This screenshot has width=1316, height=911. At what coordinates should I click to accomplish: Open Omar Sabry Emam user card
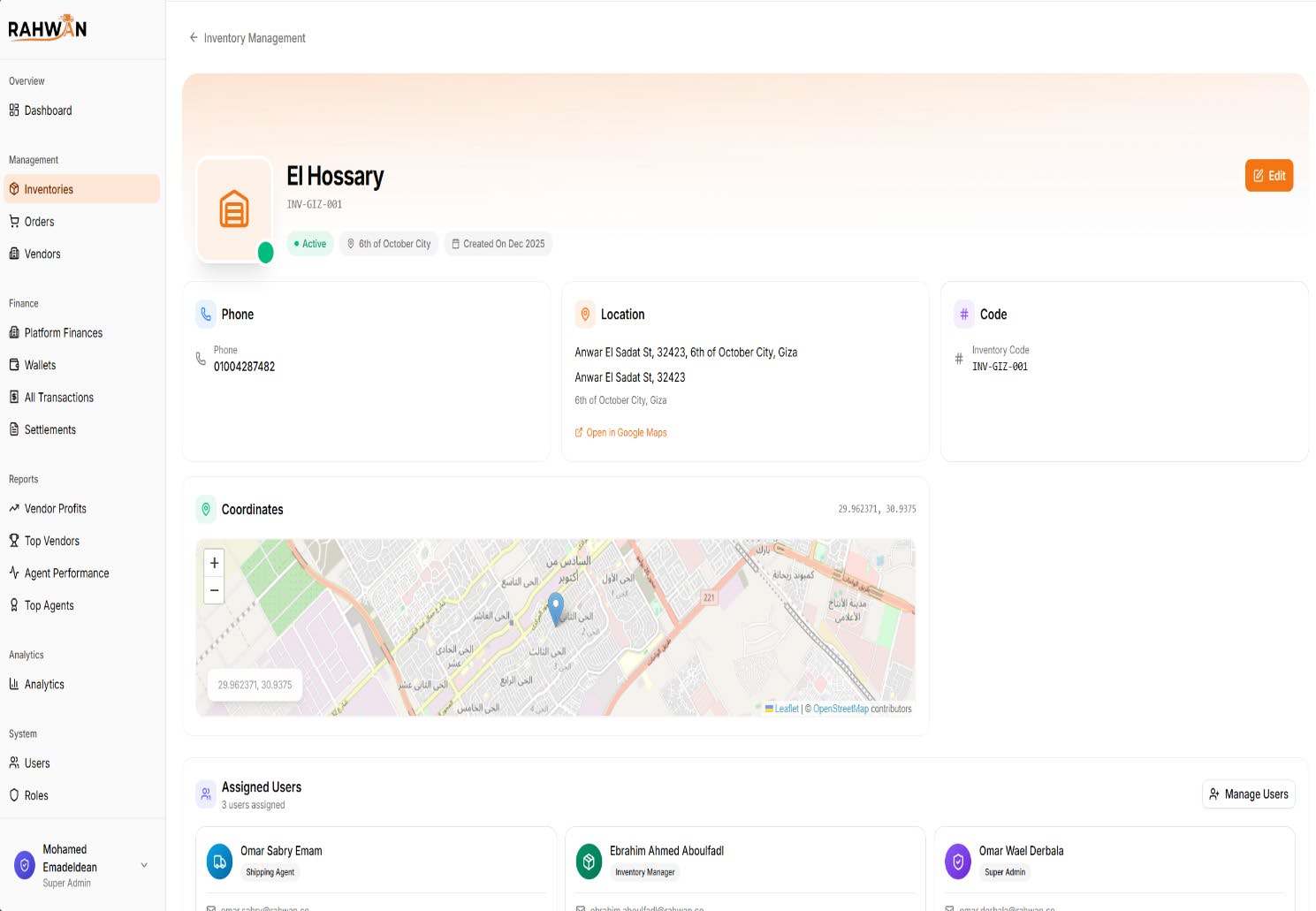click(376, 869)
